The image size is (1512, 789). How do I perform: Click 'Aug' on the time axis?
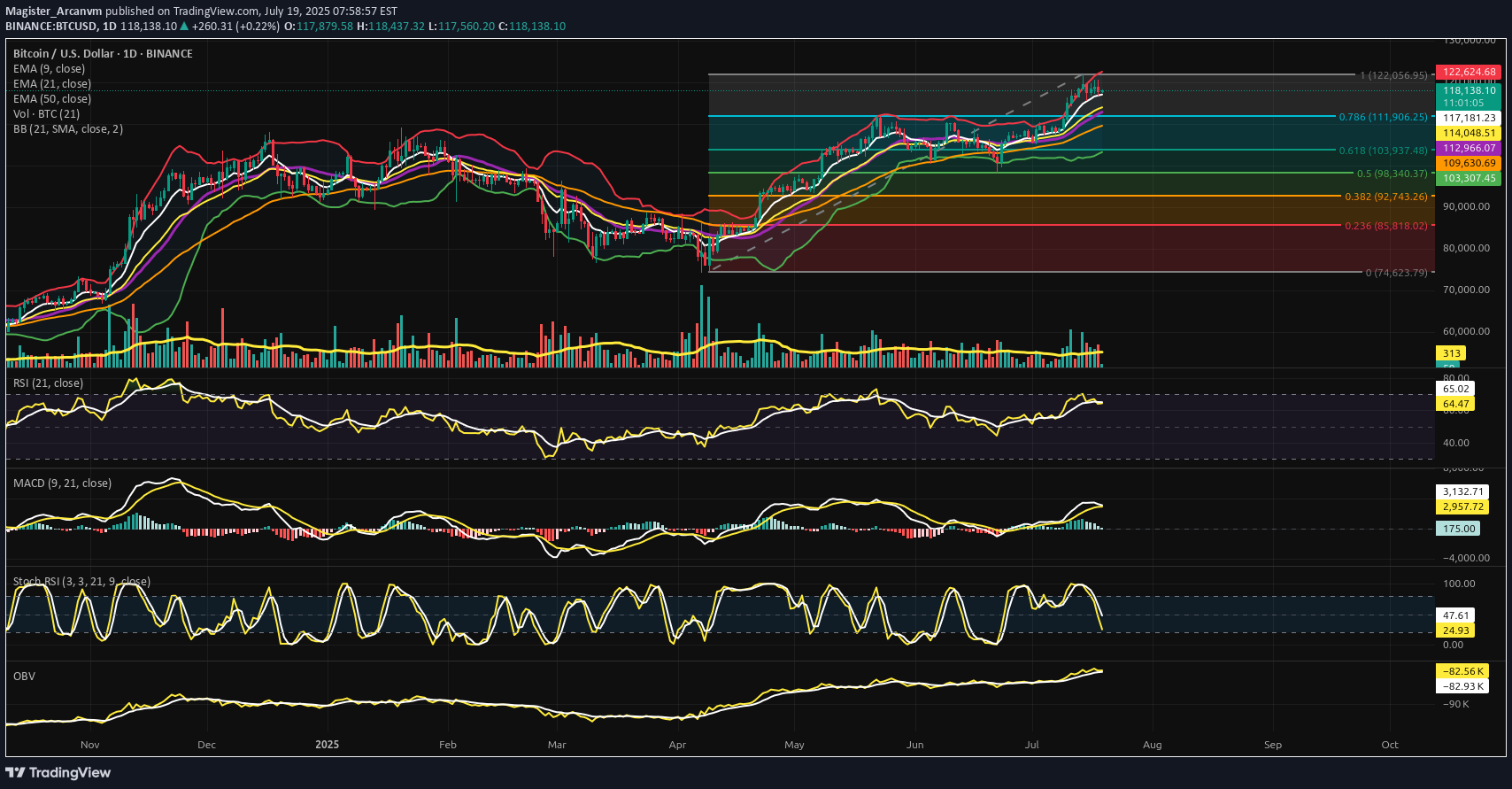tap(1152, 745)
